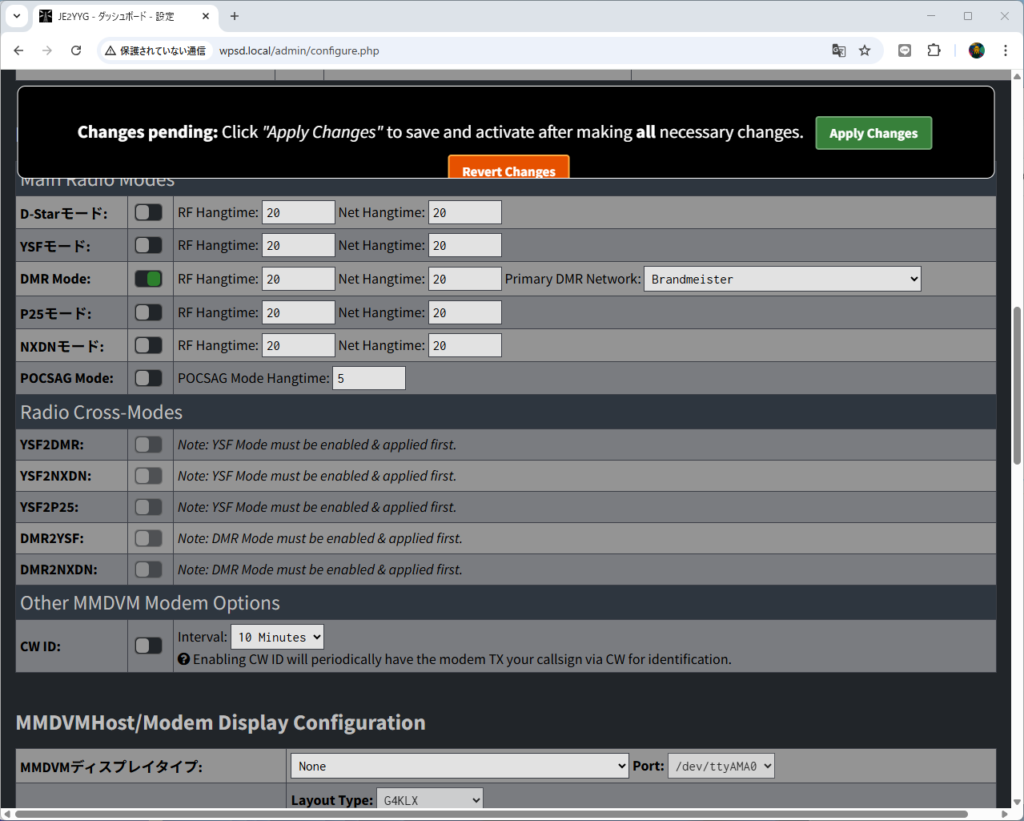Click the green Apply Changes button

pos(873,133)
